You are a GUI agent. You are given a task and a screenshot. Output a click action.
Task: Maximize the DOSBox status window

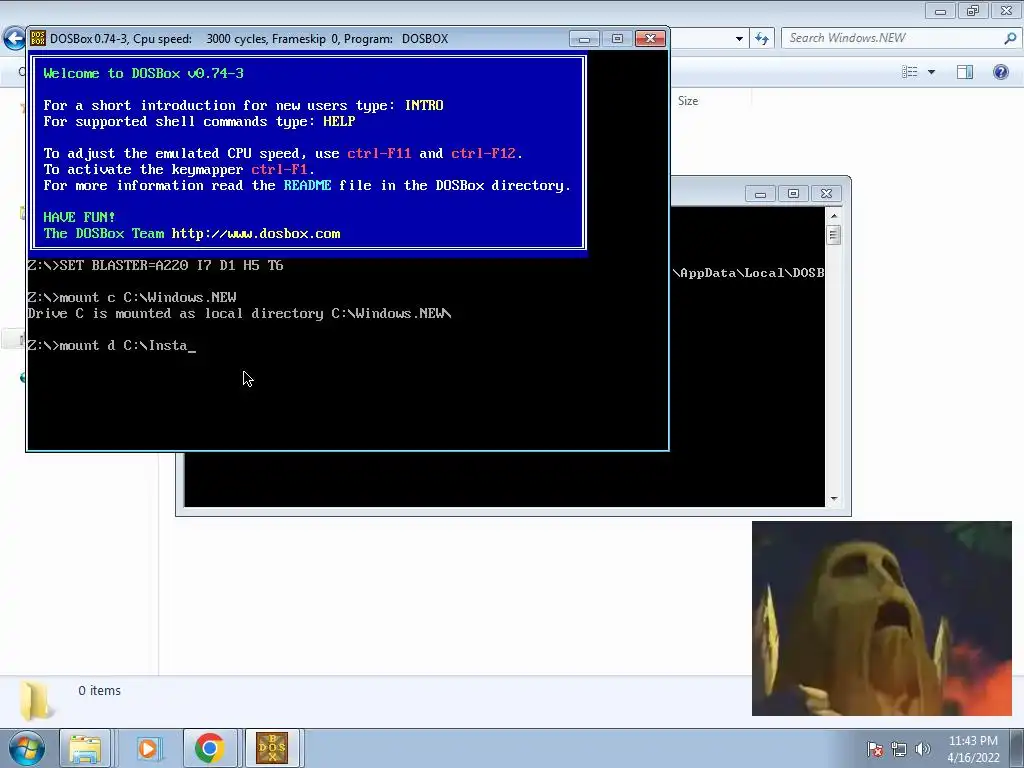(793, 194)
